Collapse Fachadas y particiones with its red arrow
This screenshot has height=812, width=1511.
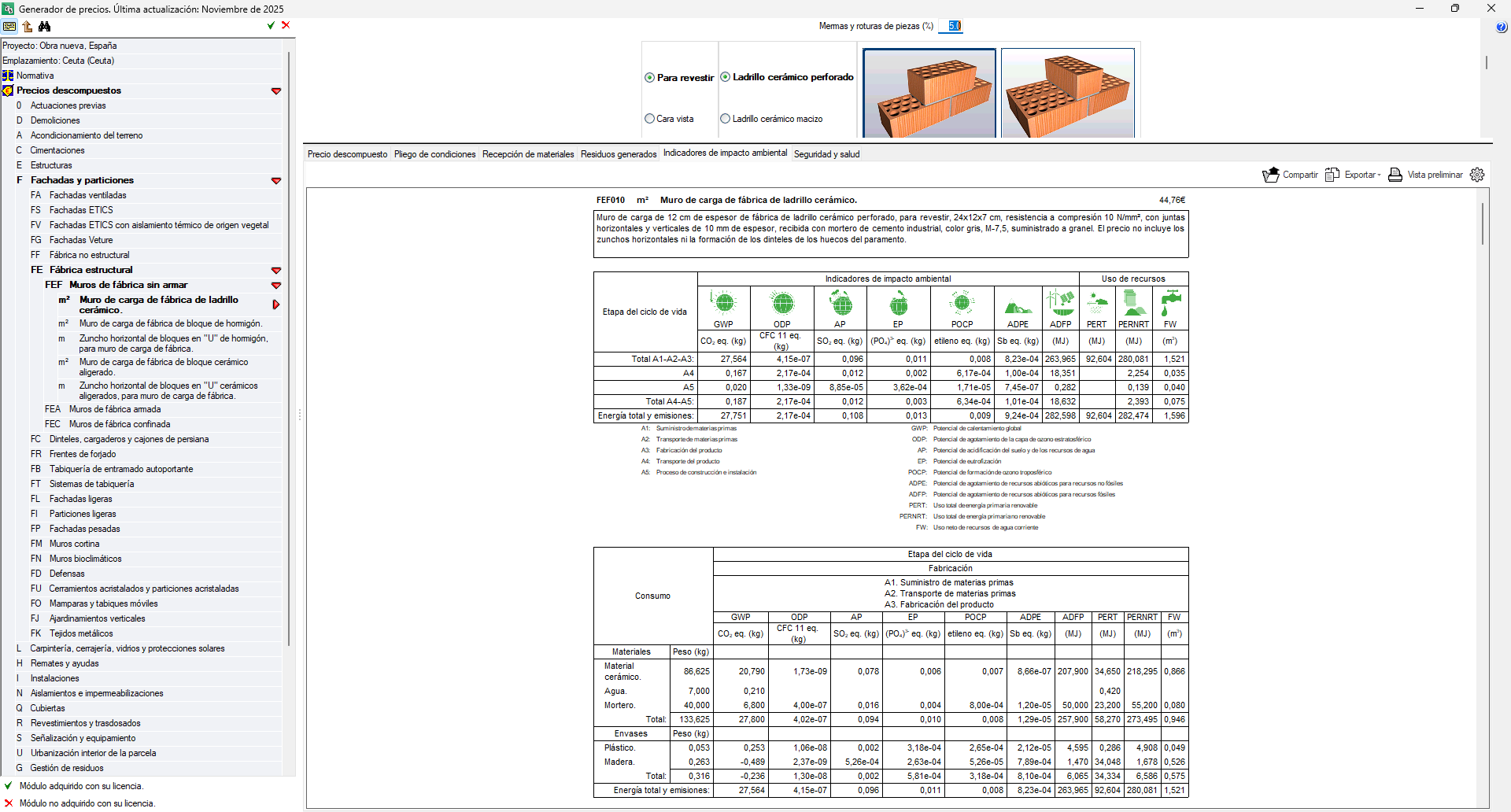[x=276, y=181]
